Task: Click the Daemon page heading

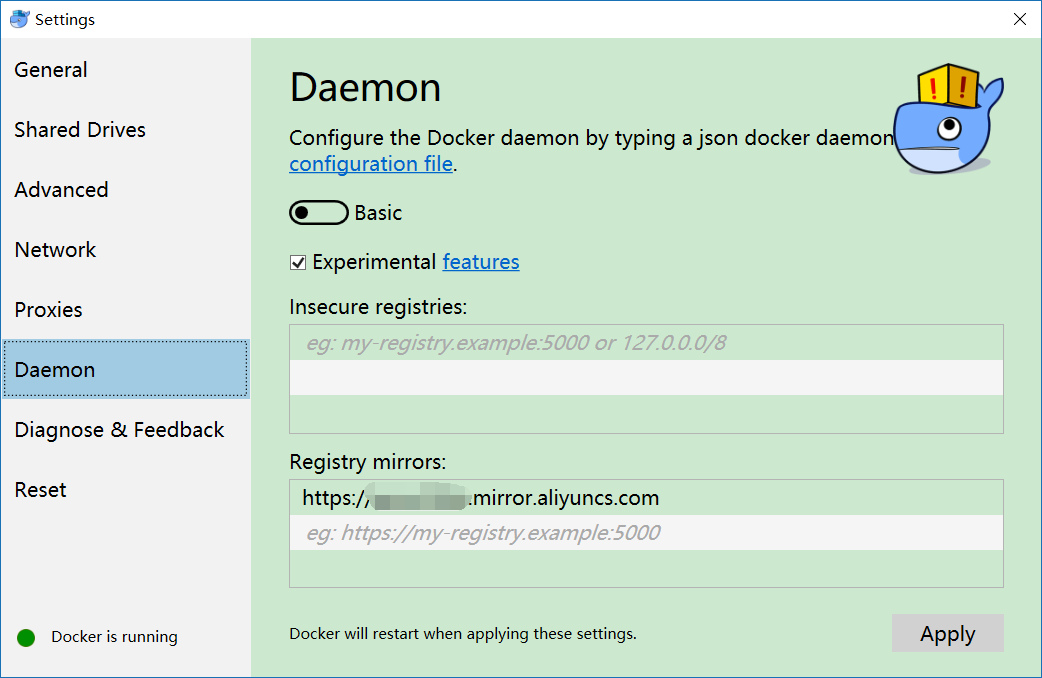Action: 365,88
